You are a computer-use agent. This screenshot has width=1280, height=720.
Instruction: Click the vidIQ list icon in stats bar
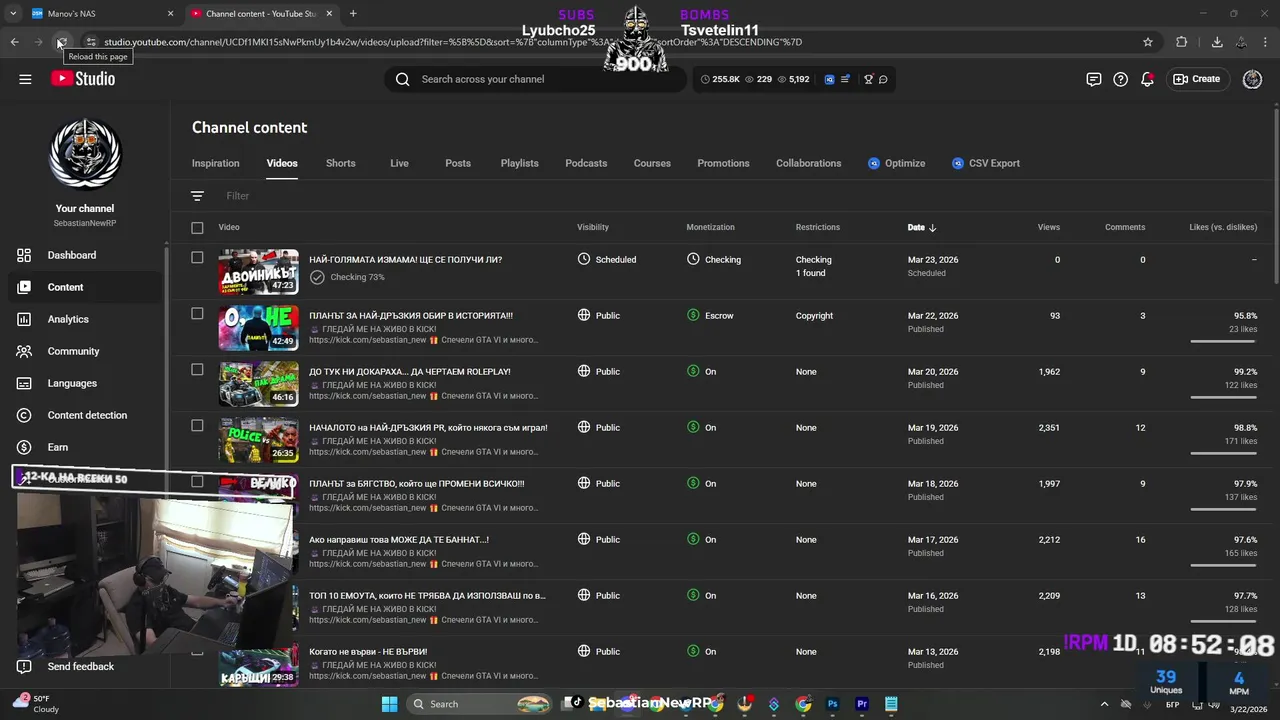846,79
